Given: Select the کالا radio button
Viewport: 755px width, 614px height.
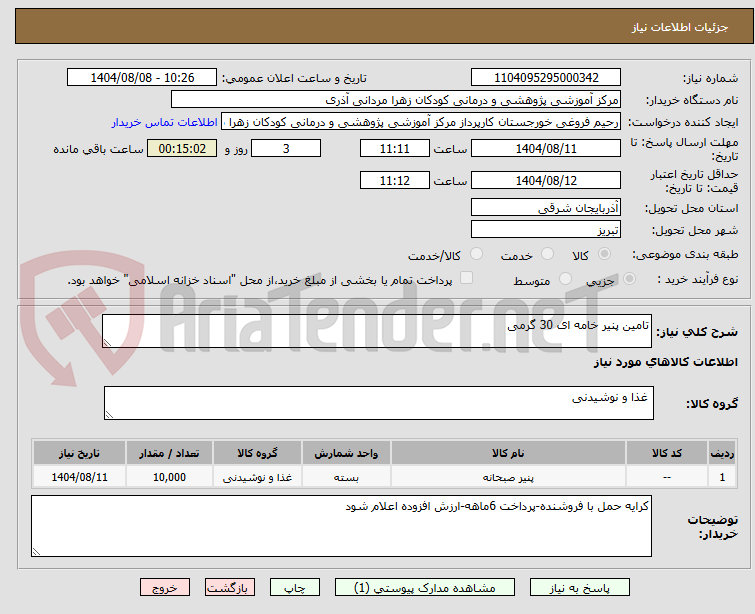Looking at the screenshot, I should (604, 254).
